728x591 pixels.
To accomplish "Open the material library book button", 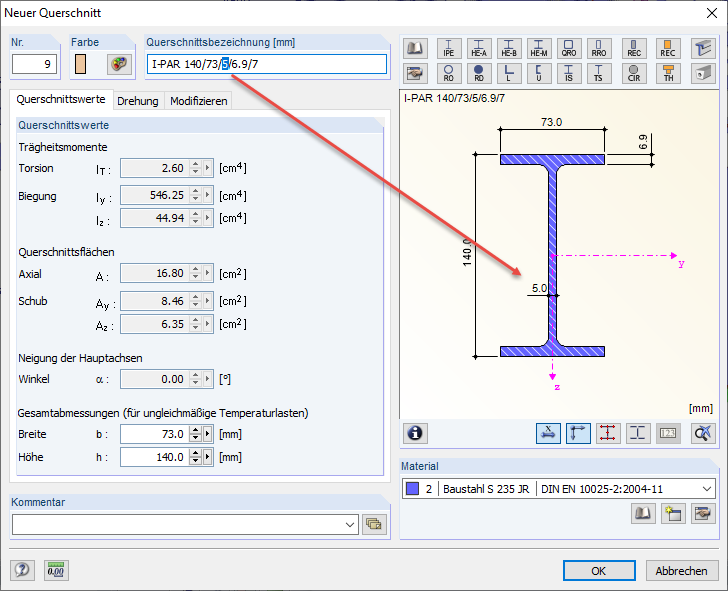I will coord(643,513).
